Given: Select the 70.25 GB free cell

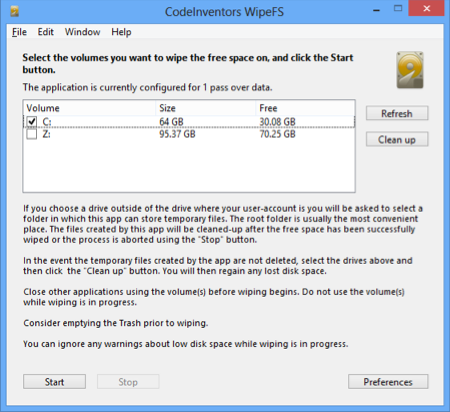Looking at the screenshot, I should click(x=277, y=134).
